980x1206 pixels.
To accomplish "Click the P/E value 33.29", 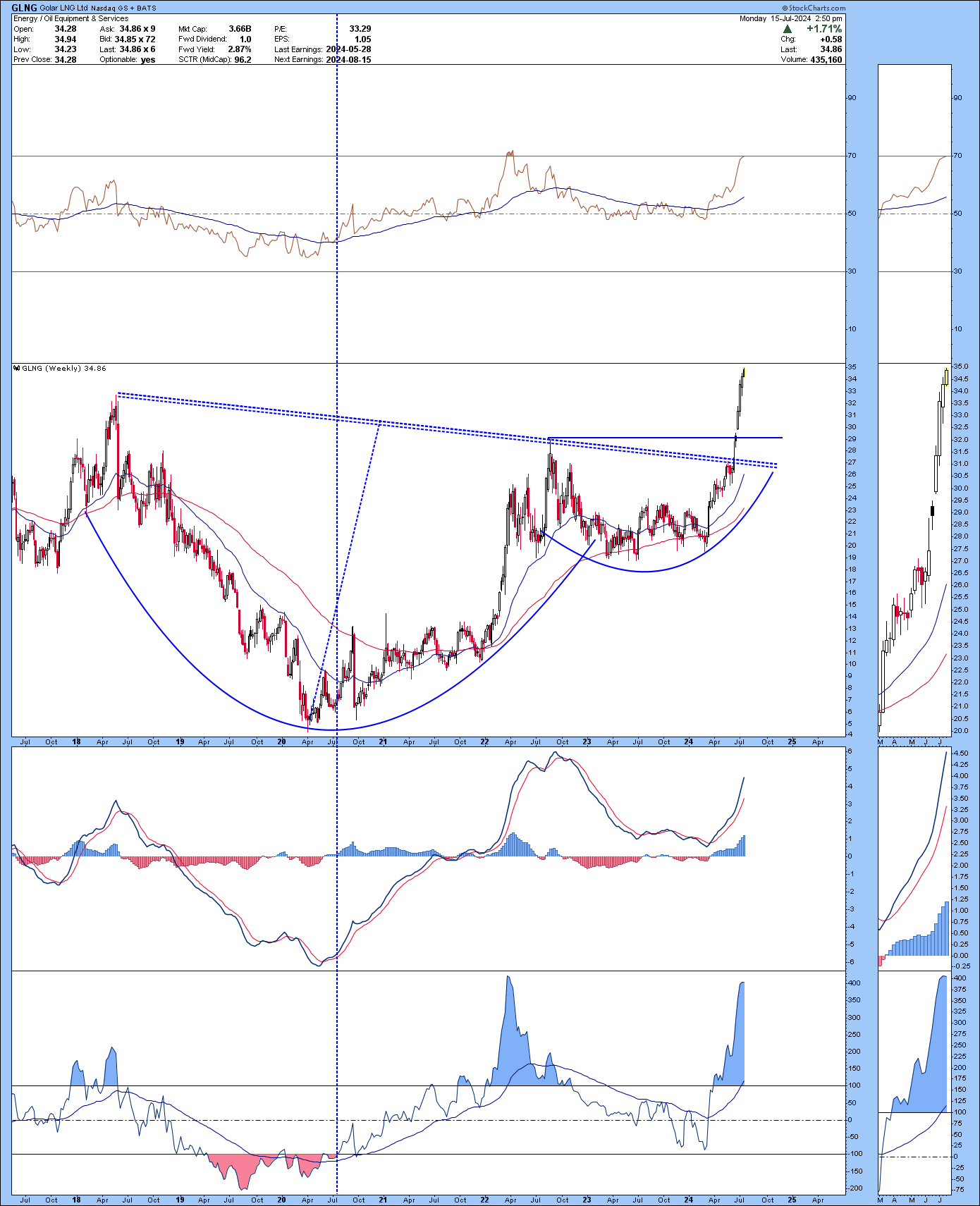I will click(360, 29).
